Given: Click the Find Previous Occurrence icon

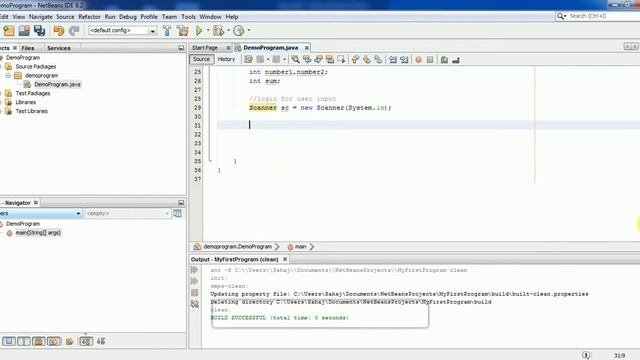Looking at the screenshot, I should pyautogui.click(x=307, y=60).
